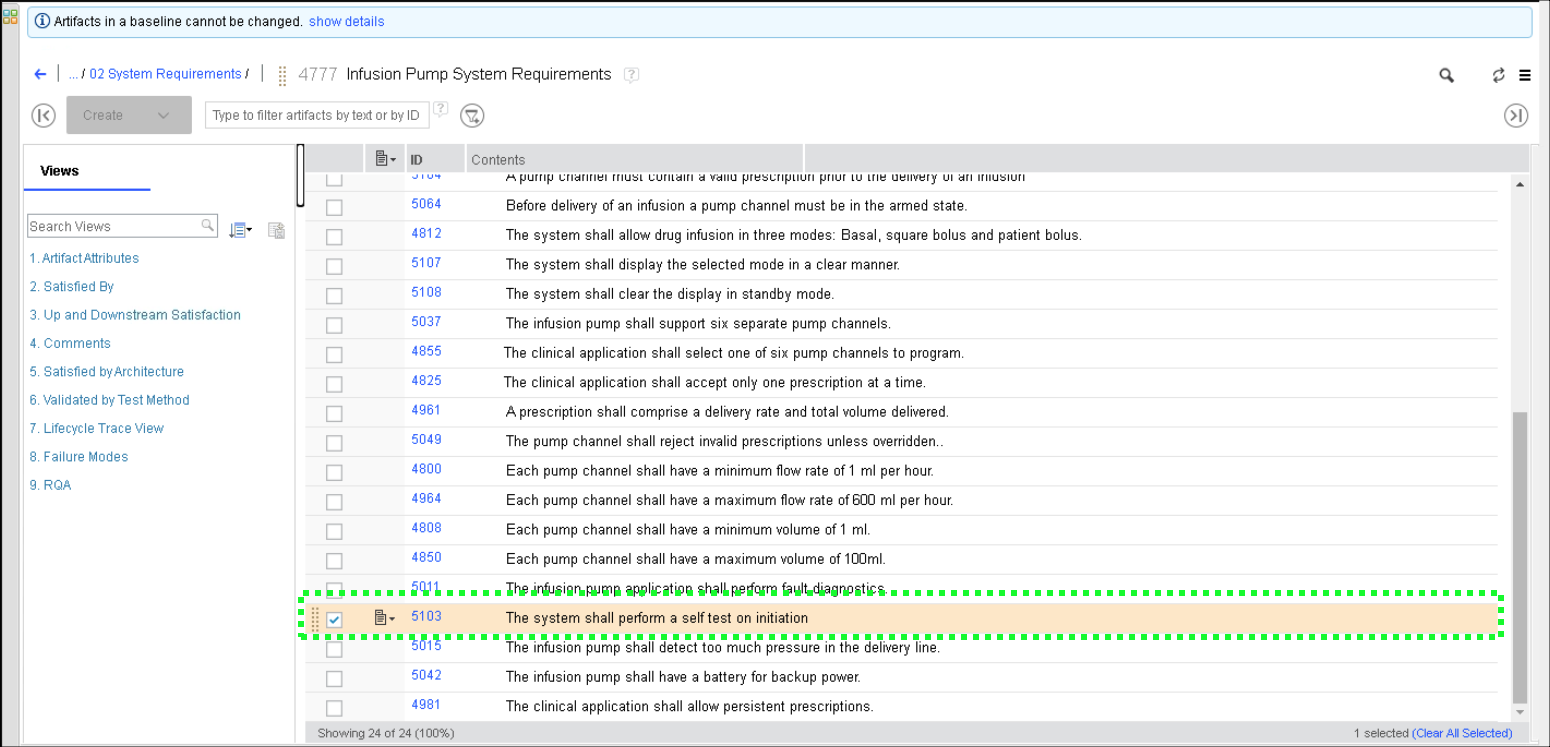Open the hamburger menu at top right
This screenshot has width=1550, height=747.
pos(1525,75)
